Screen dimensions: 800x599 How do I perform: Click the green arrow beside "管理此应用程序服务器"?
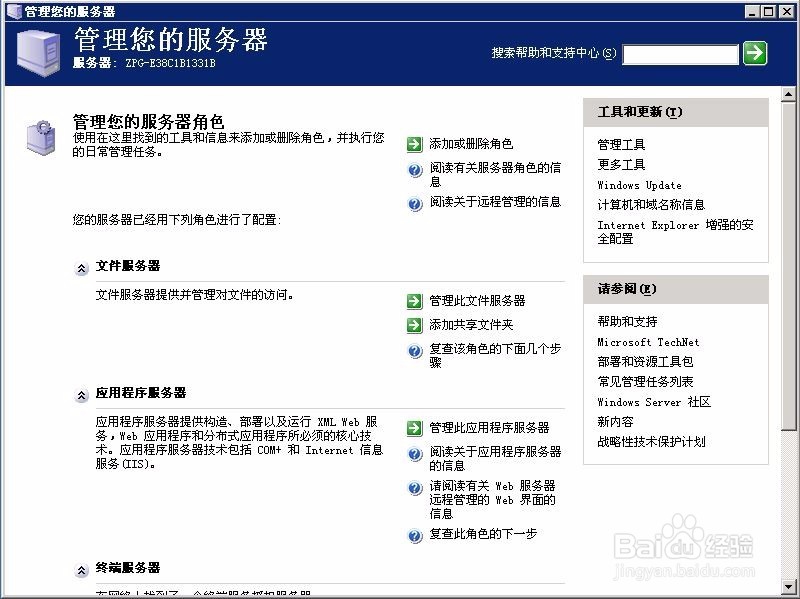pos(414,427)
